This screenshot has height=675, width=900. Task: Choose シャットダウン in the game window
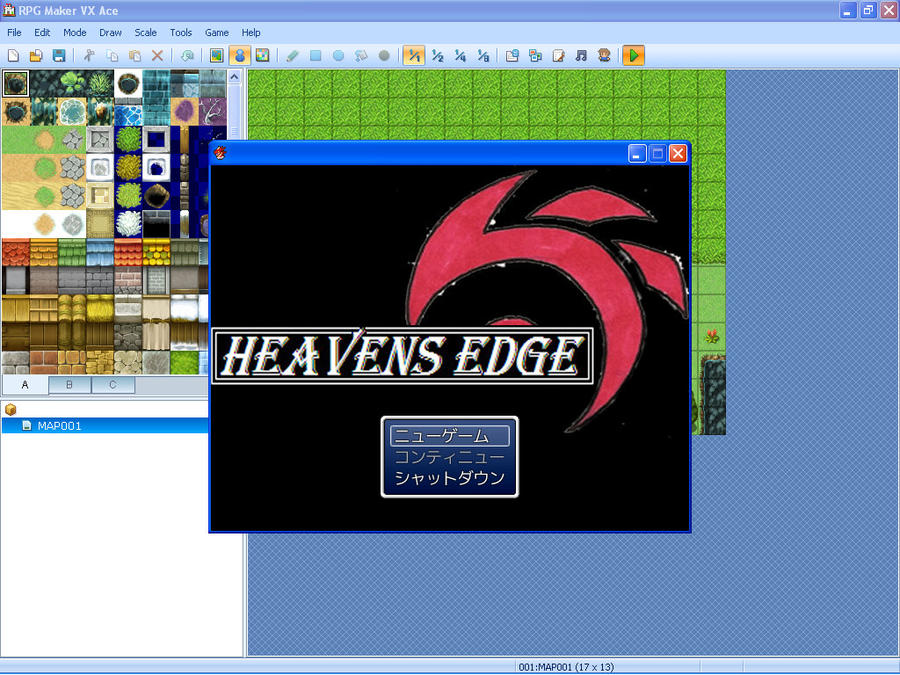pyautogui.click(x=449, y=479)
